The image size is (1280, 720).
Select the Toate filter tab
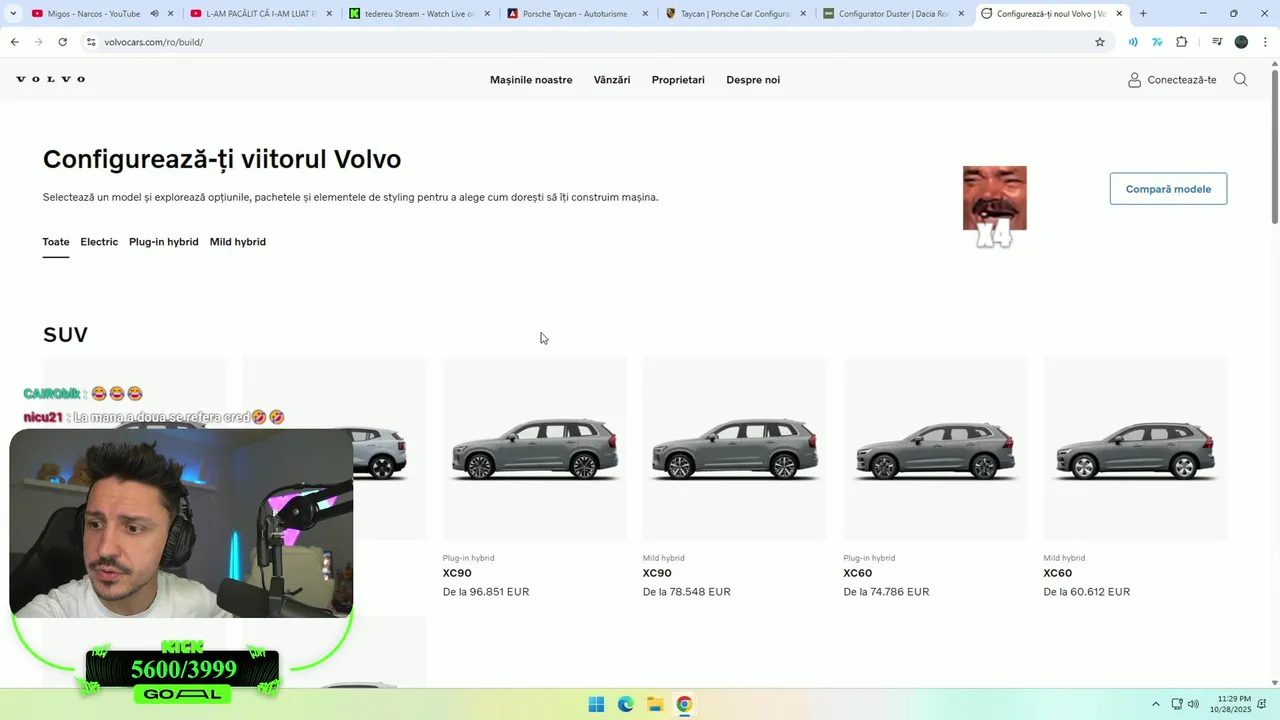click(x=56, y=242)
